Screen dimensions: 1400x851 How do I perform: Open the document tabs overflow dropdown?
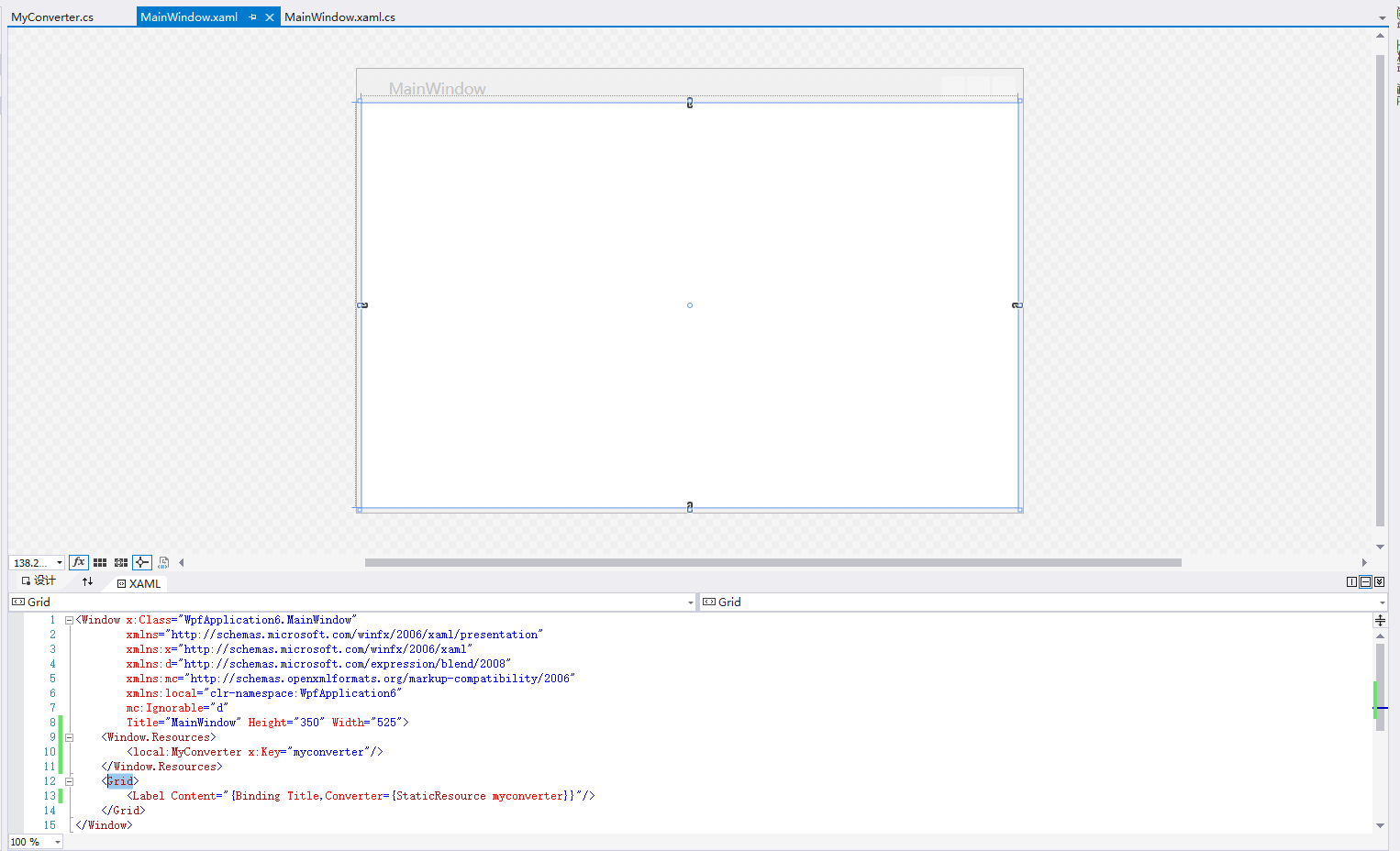click(x=1382, y=17)
